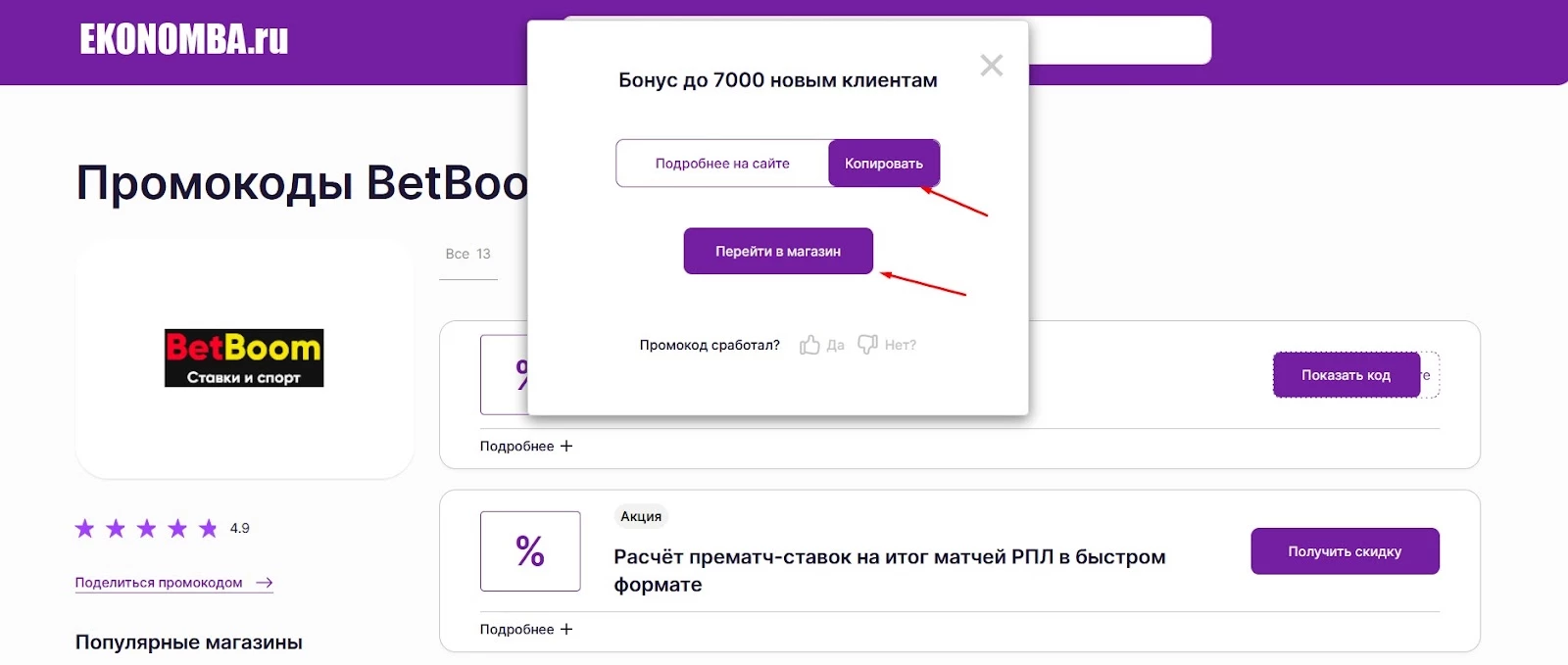This screenshot has height=665, width=1568.
Task: Click the Популярные магазины heading
Action: pyautogui.click(x=189, y=642)
